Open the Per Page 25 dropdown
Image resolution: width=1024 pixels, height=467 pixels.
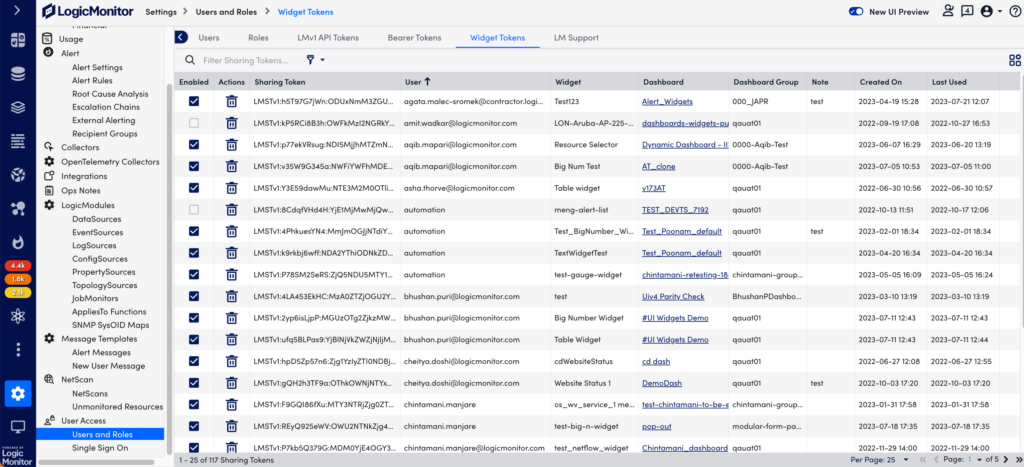[x=880, y=460]
